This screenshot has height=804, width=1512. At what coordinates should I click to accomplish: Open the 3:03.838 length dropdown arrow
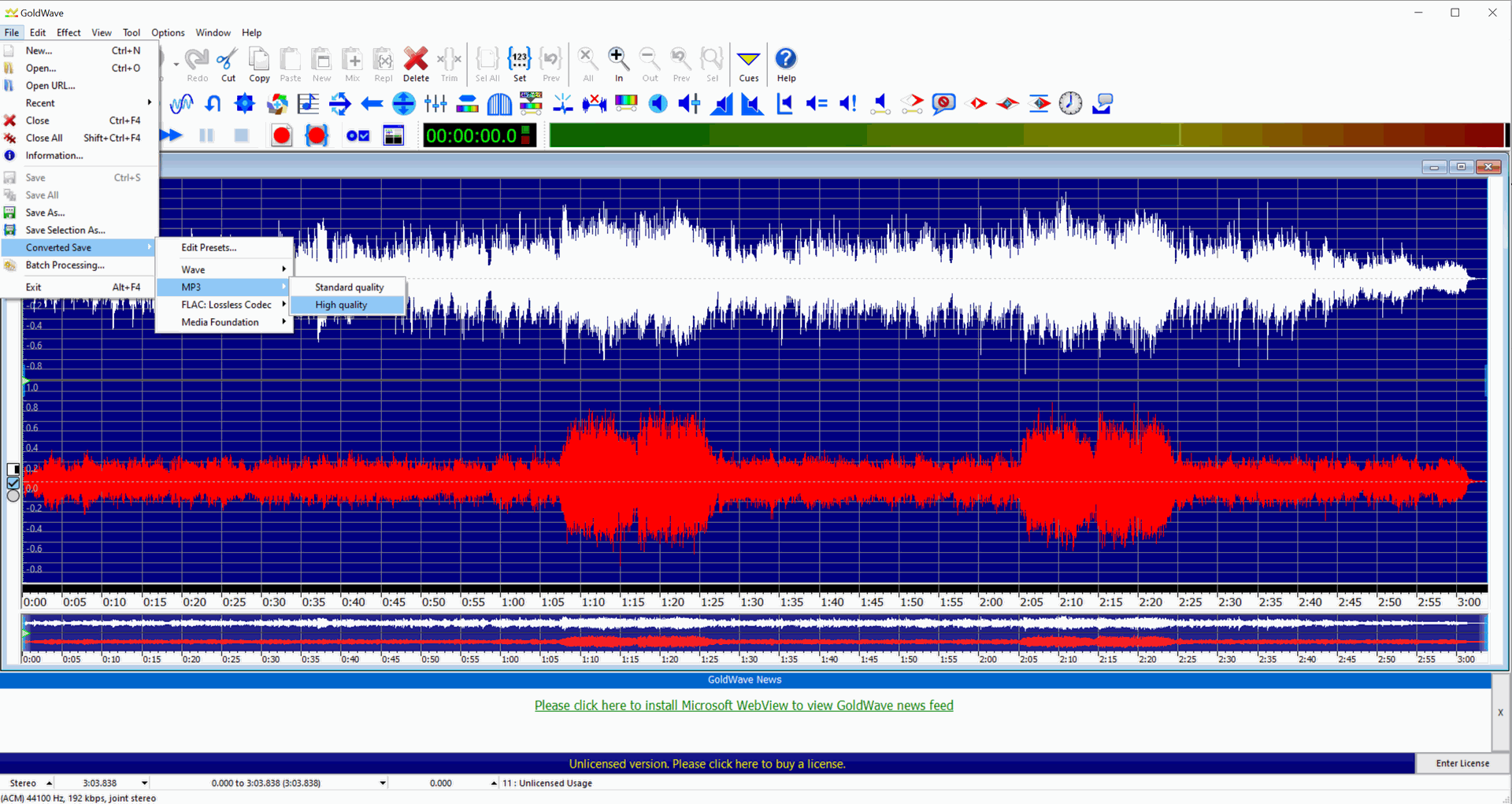tap(144, 783)
